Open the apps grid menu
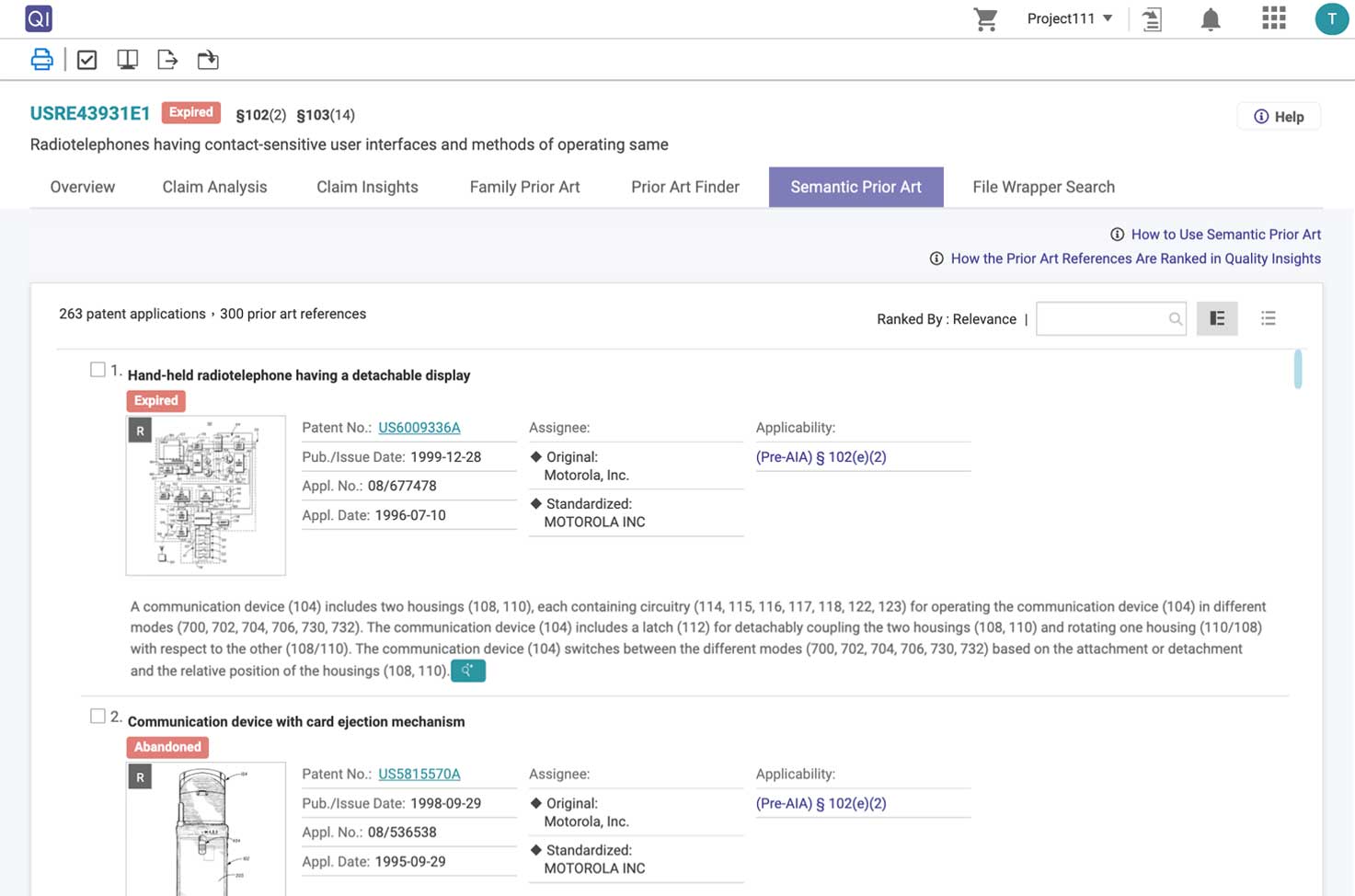The width and height of the screenshot is (1355, 896). [1273, 18]
